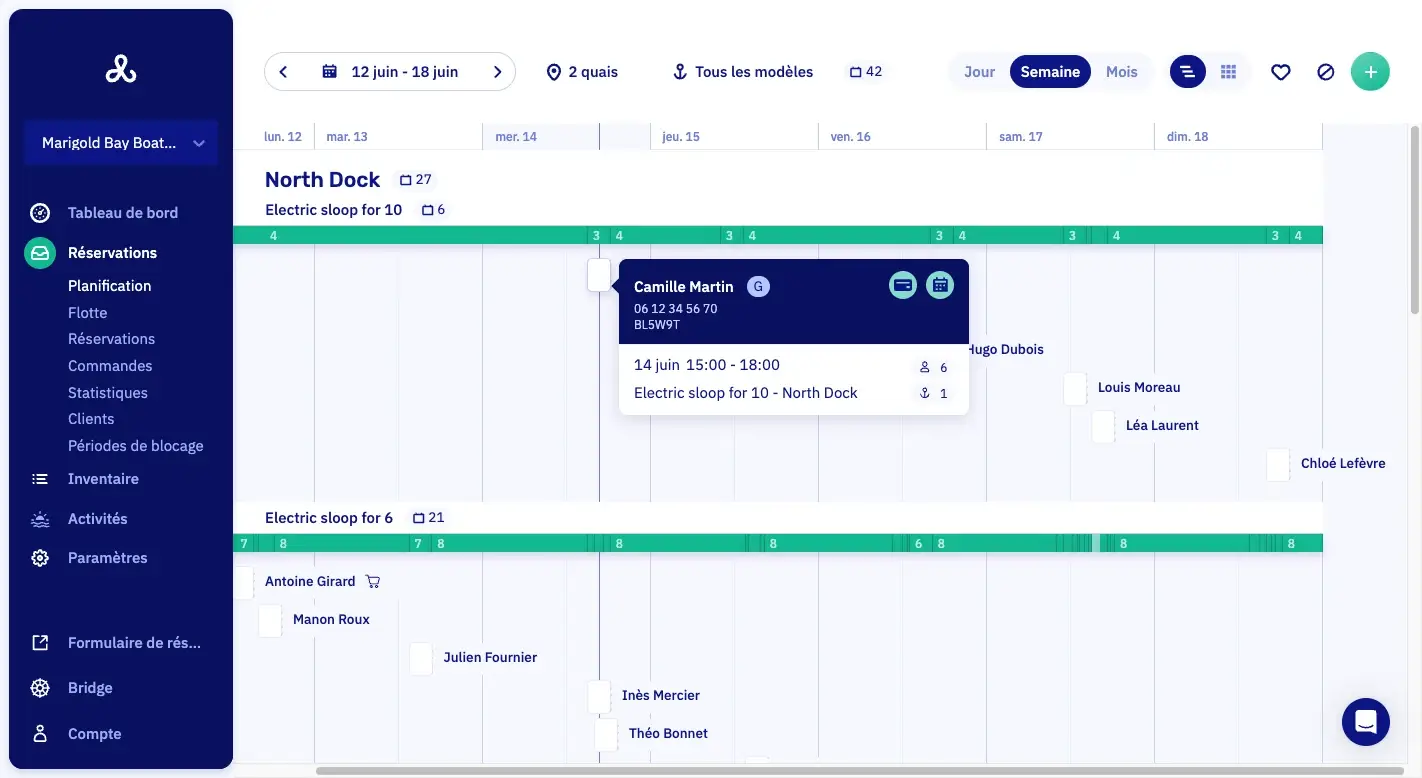Open Flotte in the sidebar submenu
1422x778 pixels.
[87, 313]
